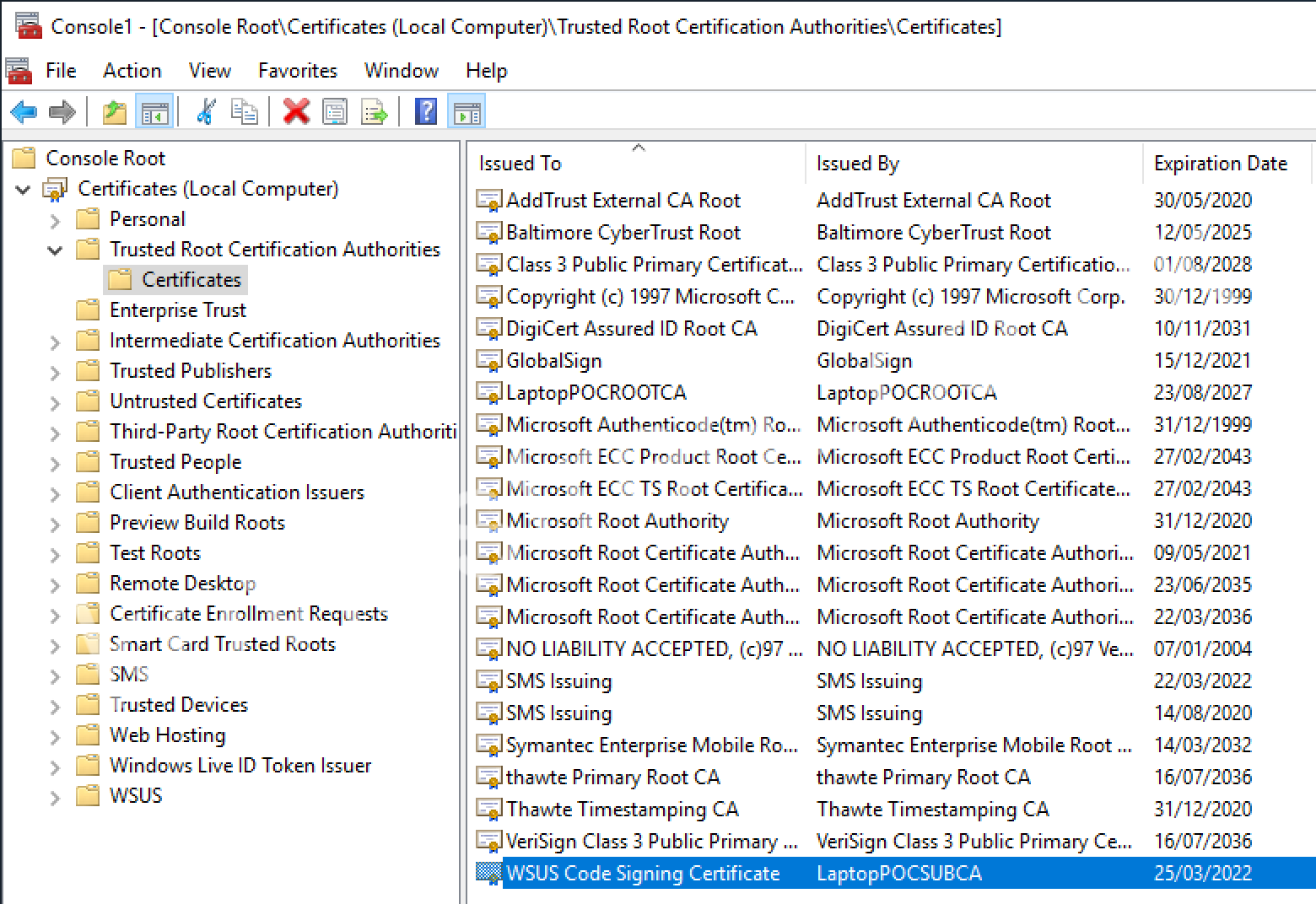Click the Export List toolbar icon
Image resolution: width=1316 pixels, height=904 pixels.
click(x=374, y=111)
